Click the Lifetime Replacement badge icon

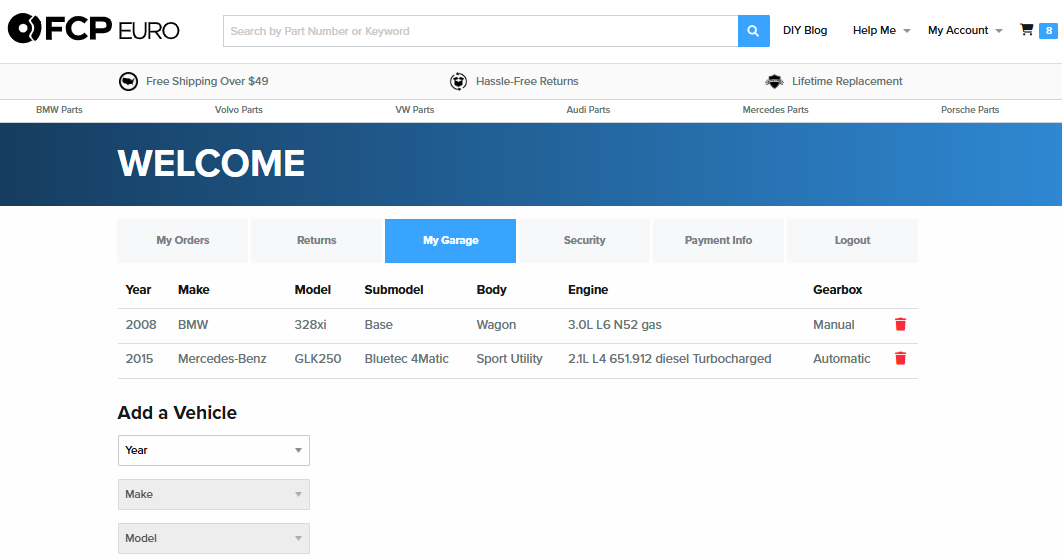pyautogui.click(x=774, y=82)
